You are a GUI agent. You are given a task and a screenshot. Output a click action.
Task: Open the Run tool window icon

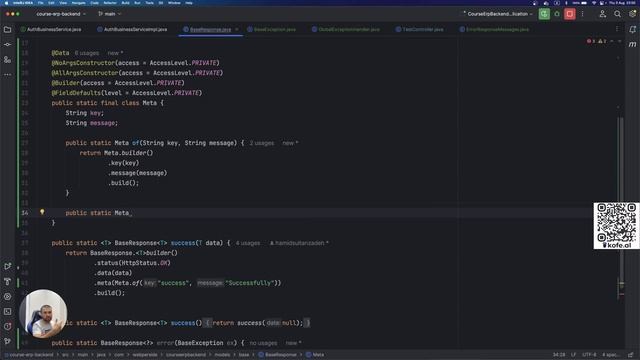7,266
